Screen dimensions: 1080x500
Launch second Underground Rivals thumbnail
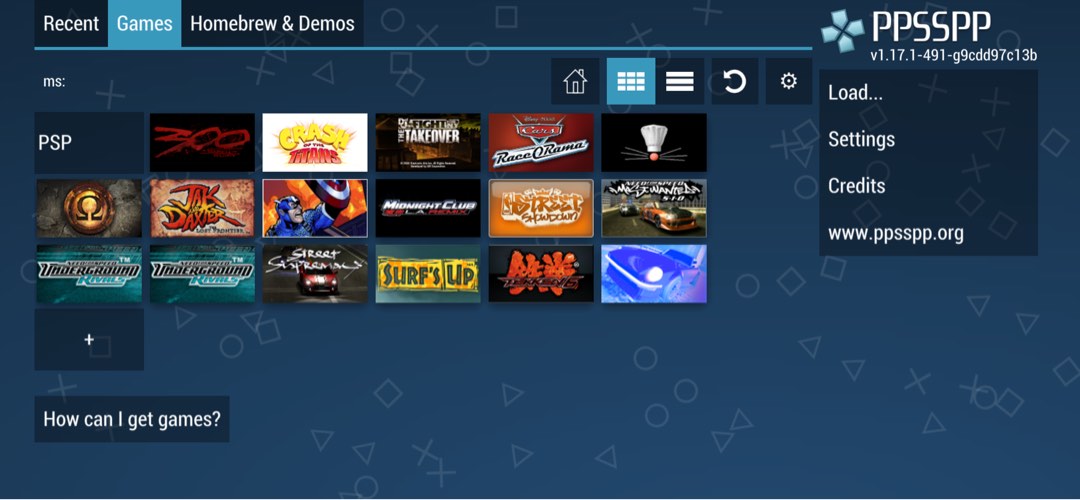202,273
